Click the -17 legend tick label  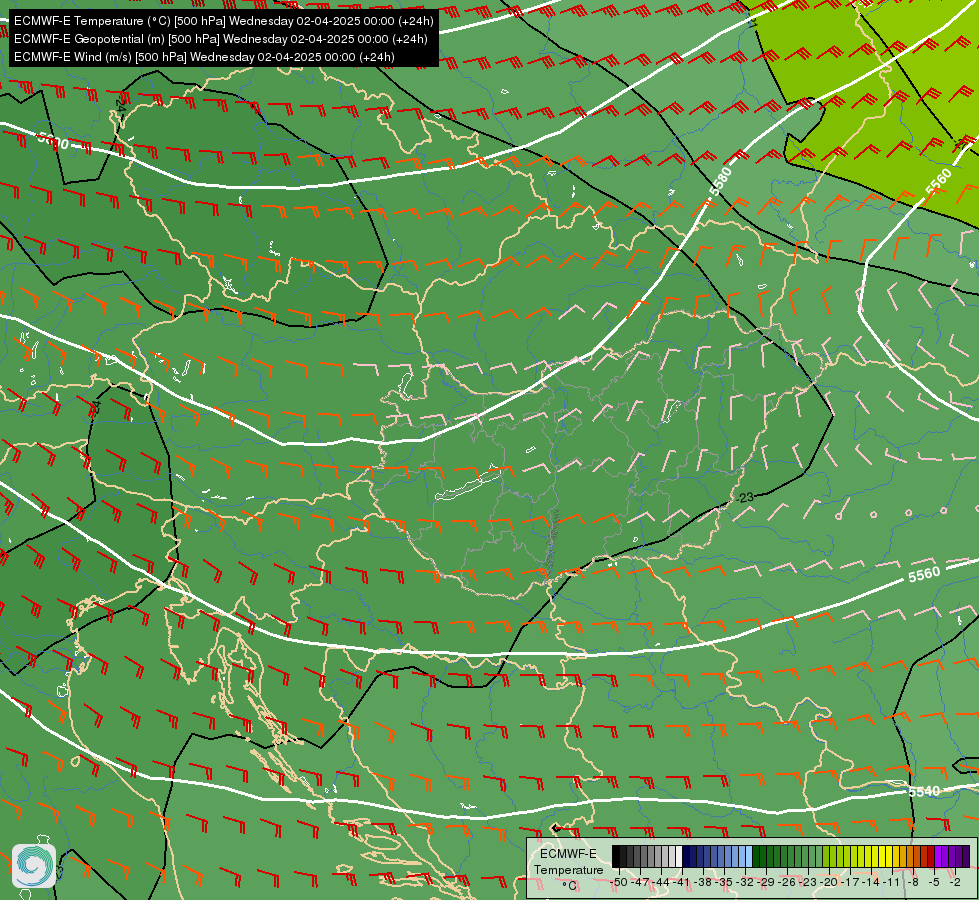(x=850, y=883)
